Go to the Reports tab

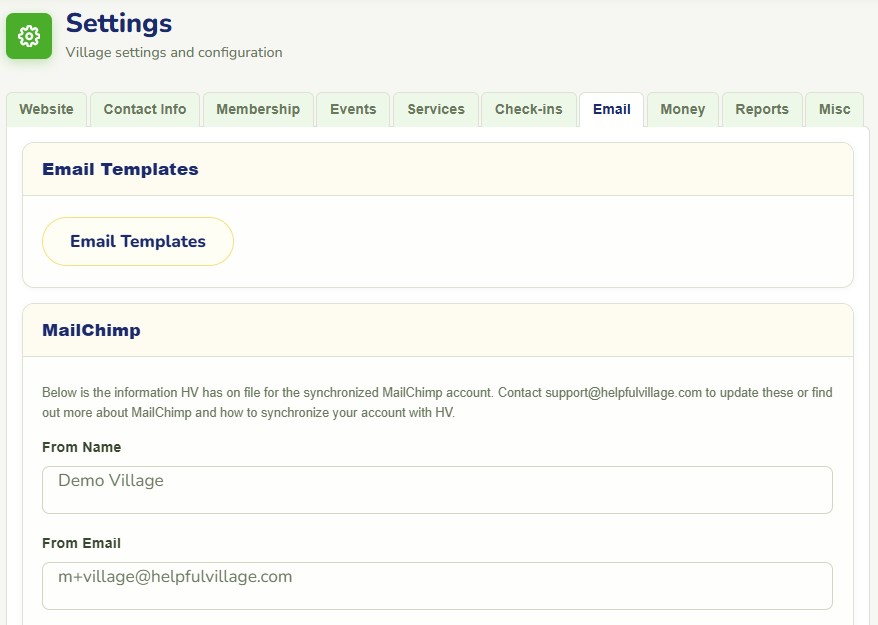[762, 109]
